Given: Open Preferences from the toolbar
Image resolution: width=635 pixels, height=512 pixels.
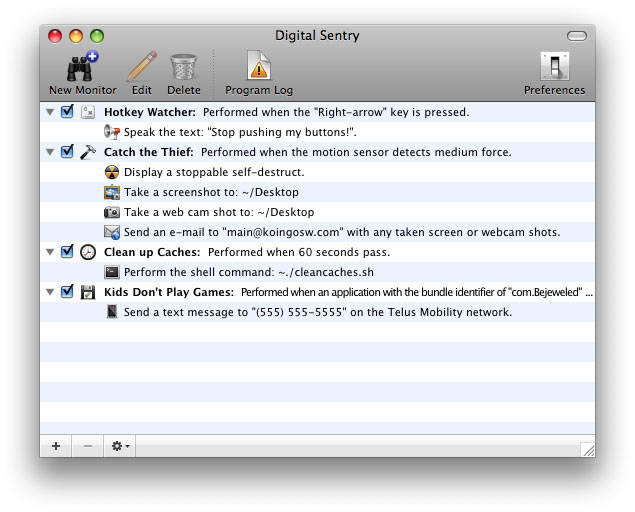Looking at the screenshot, I should click(554, 68).
